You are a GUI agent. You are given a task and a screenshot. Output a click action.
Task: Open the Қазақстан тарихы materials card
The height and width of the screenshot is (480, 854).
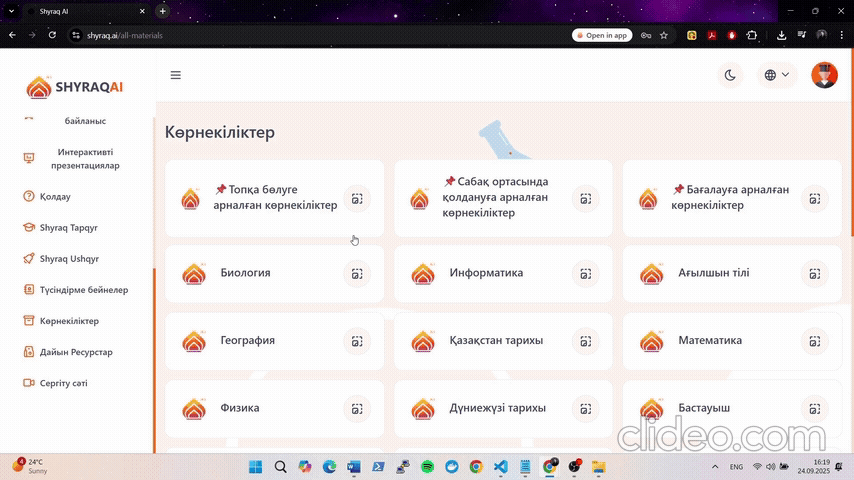(x=496, y=341)
